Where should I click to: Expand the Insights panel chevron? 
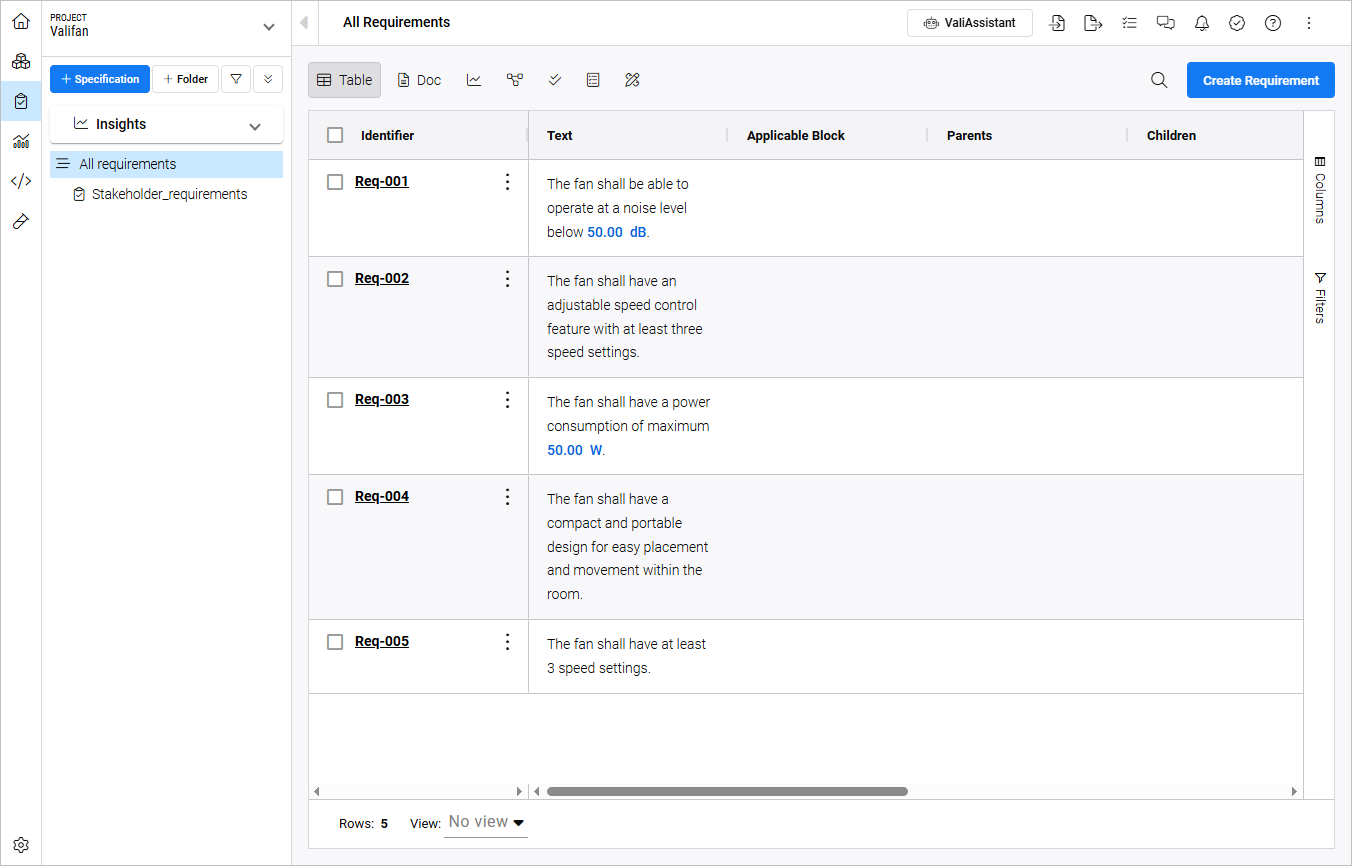(x=255, y=126)
